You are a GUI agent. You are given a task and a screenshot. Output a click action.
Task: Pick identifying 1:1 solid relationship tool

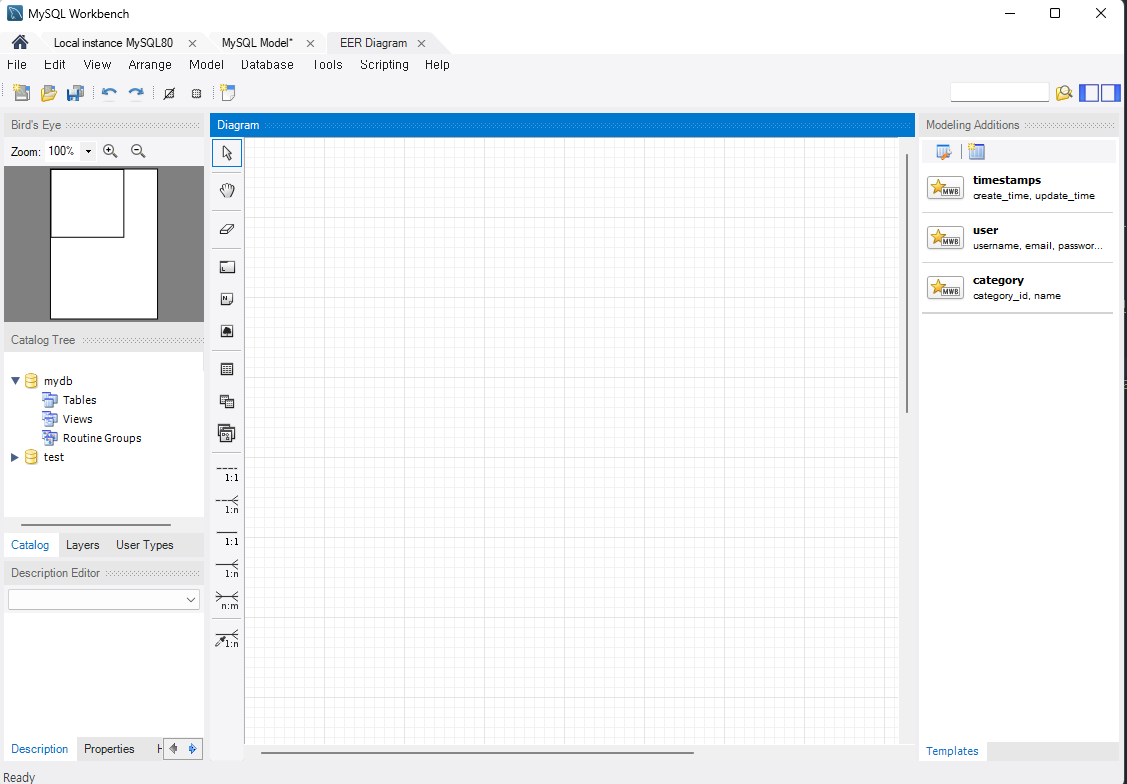[x=227, y=537]
